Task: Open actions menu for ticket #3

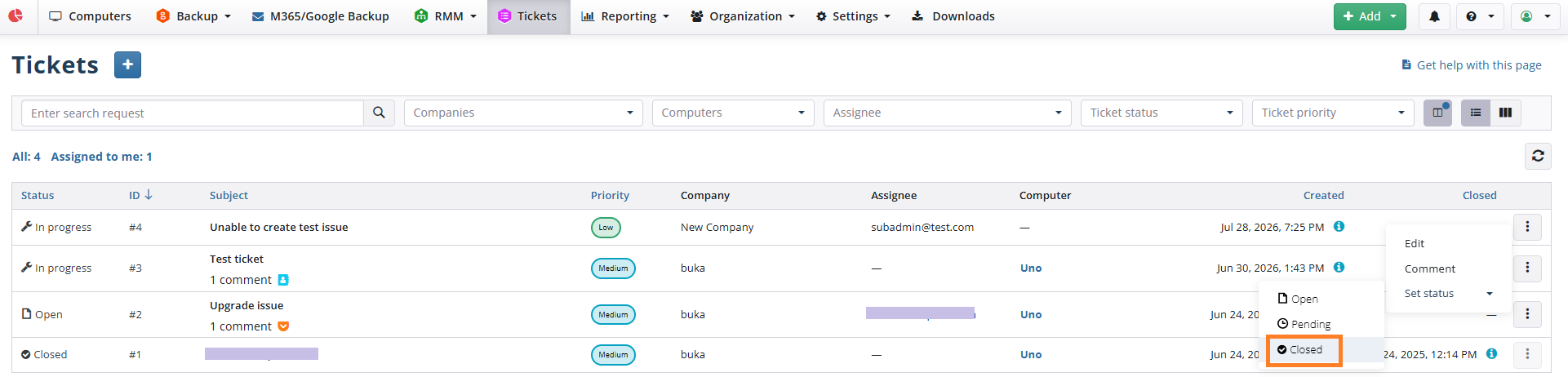Action: pos(1527,268)
